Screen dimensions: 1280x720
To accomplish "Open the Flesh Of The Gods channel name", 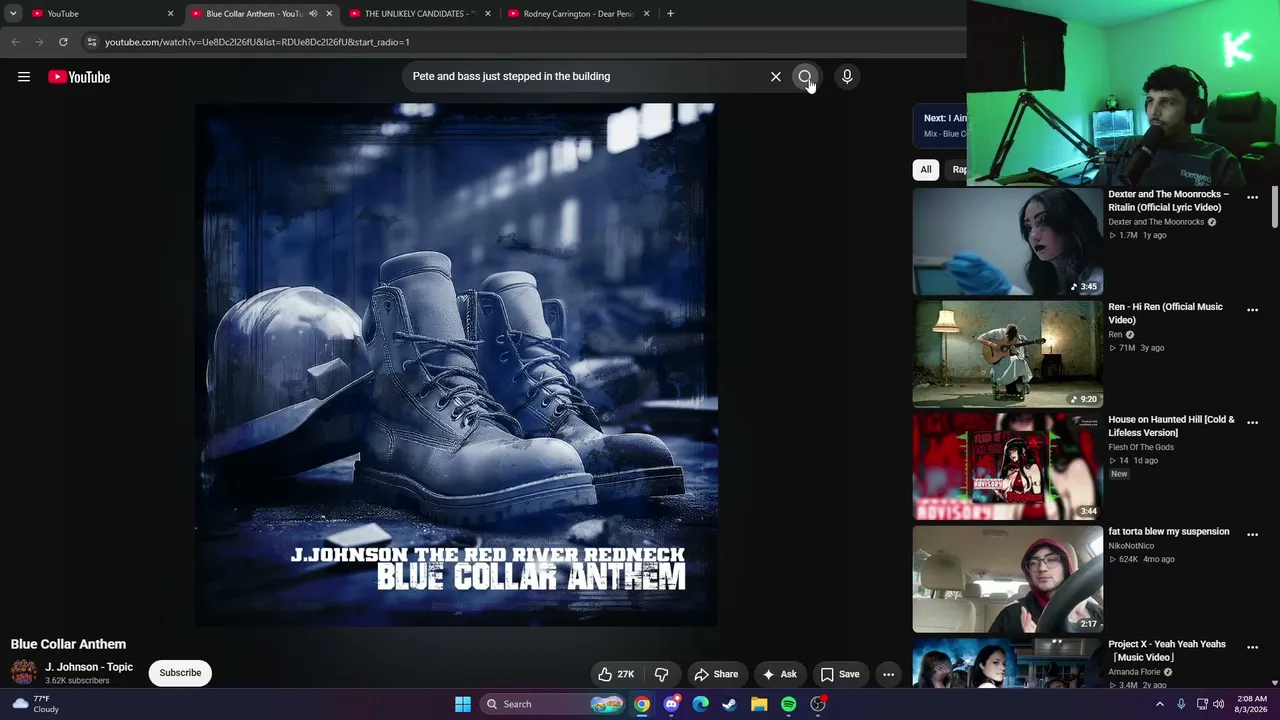I will pos(1141,447).
